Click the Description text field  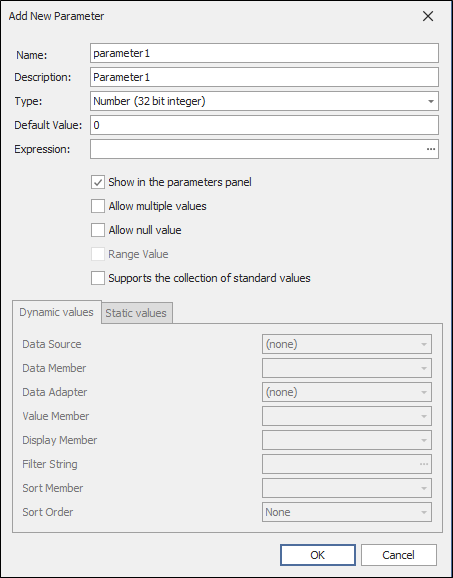click(x=264, y=77)
